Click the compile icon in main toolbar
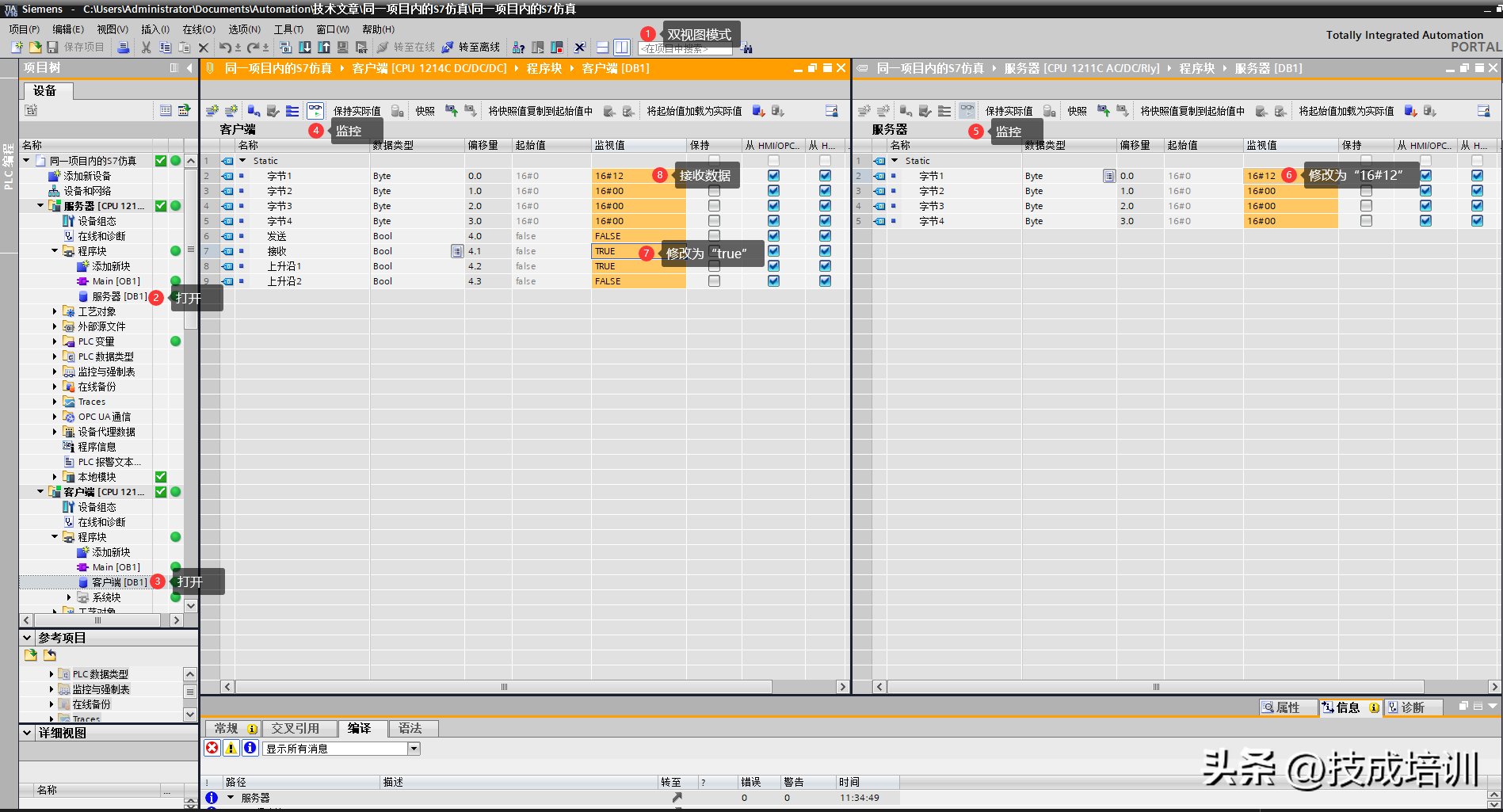The height and width of the screenshot is (812, 1503). (x=286, y=48)
